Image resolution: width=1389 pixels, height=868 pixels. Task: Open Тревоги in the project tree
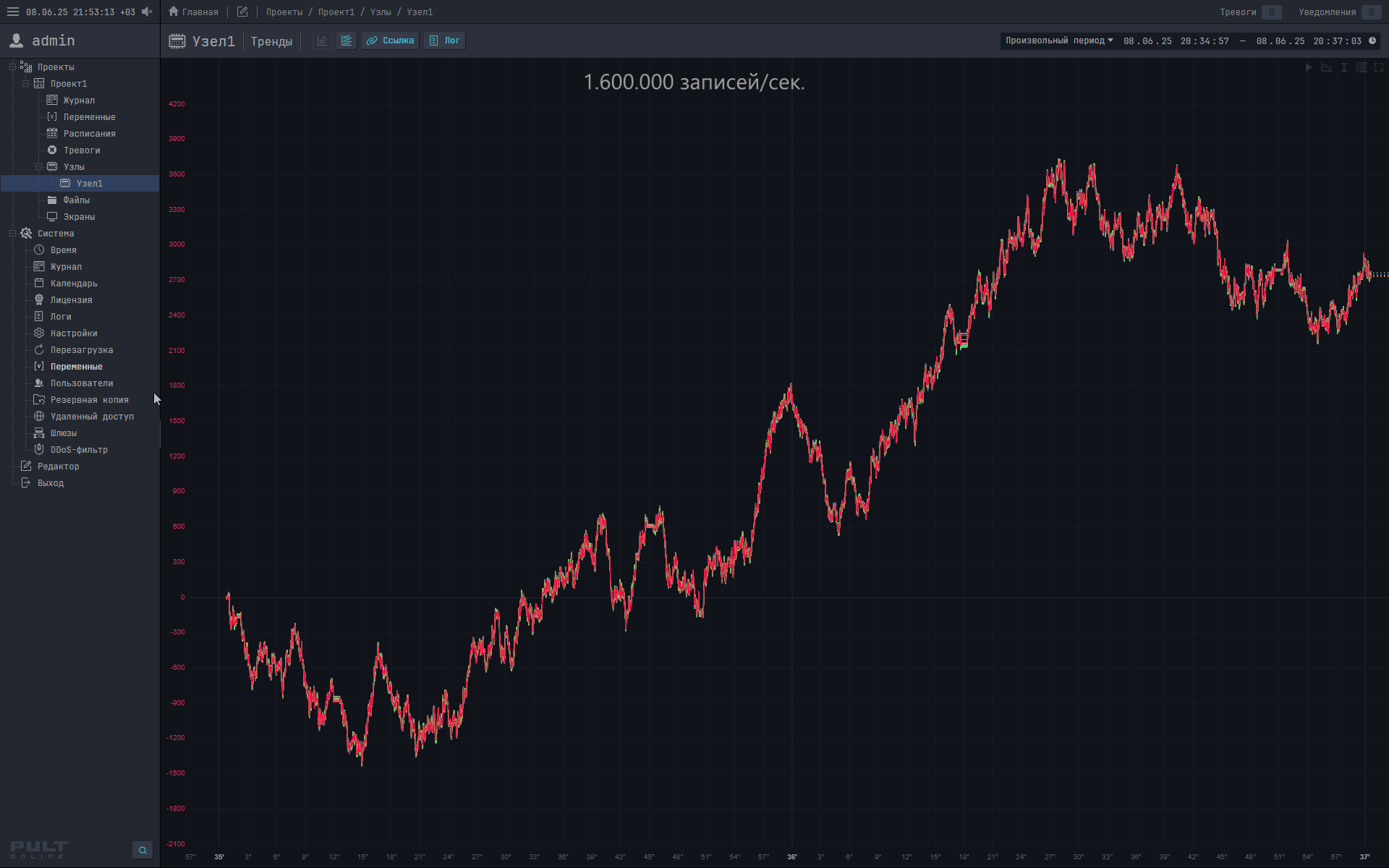[81, 150]
